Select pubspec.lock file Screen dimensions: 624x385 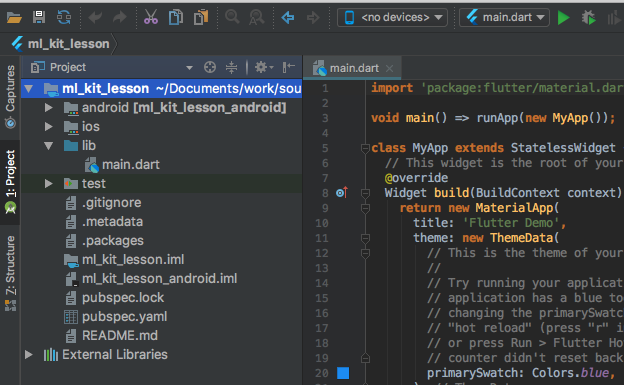point(123,298)
